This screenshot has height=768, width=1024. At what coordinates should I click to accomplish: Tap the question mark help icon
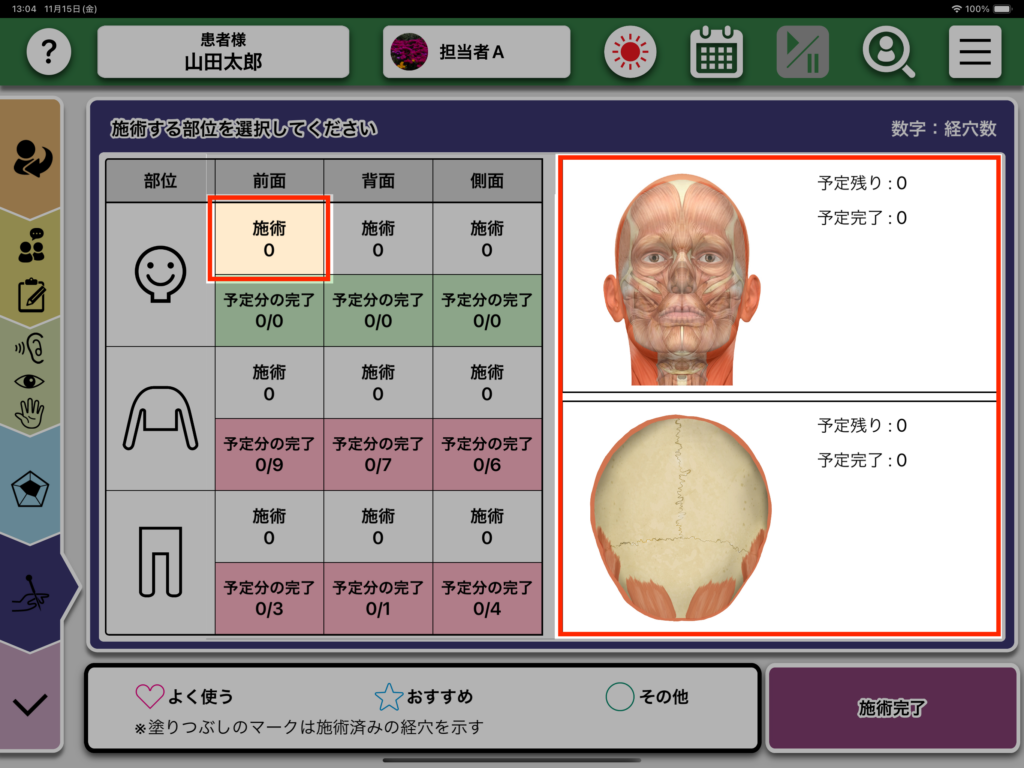tap(49, 52)
